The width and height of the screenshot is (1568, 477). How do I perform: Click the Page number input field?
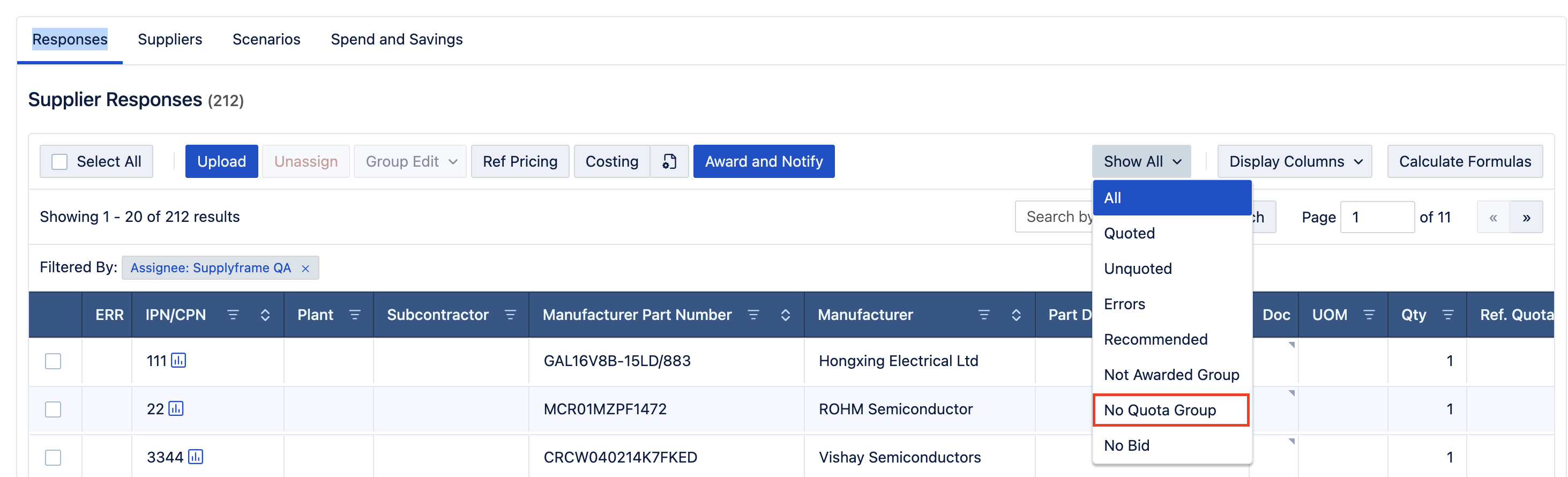click(1376, 217)
